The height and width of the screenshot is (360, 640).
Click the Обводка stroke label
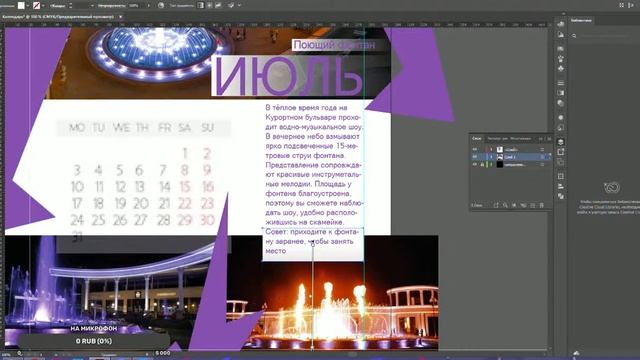click(x=58, y=6)
